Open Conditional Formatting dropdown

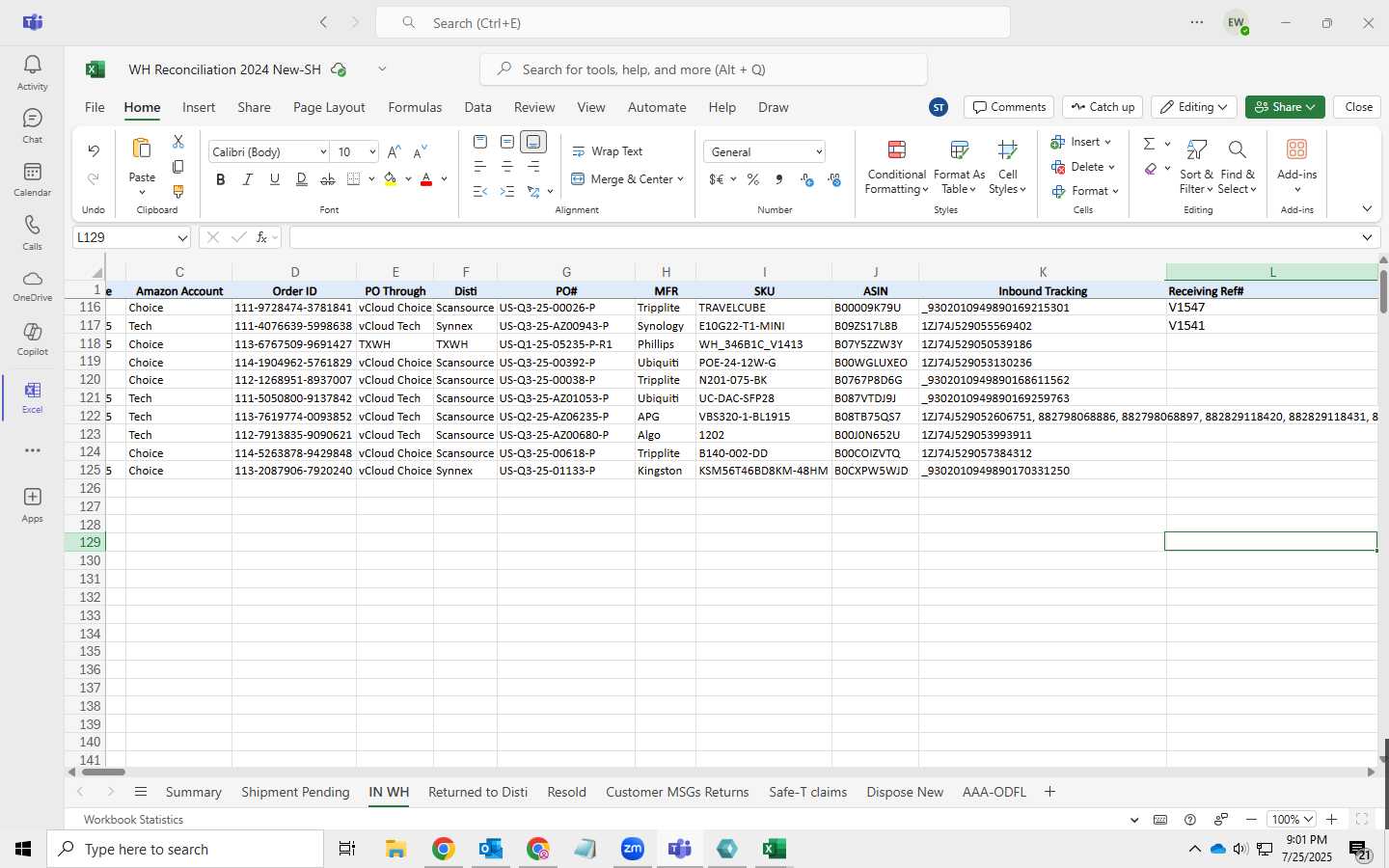tap(897, 166)
